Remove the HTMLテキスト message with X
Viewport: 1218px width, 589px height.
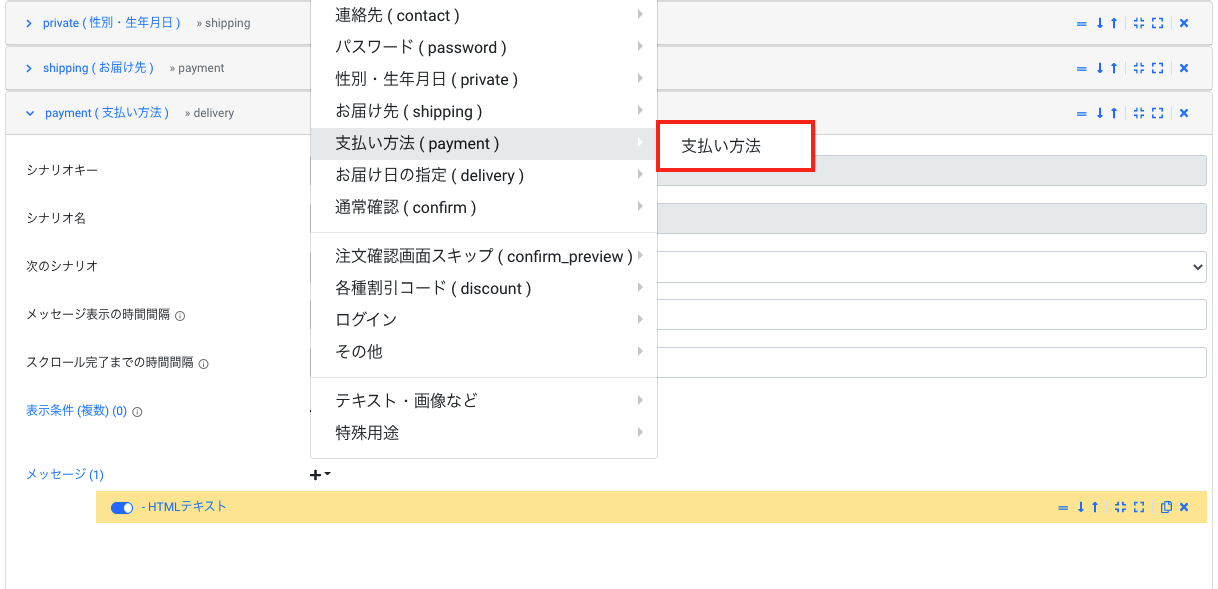tap(1184, 507)
